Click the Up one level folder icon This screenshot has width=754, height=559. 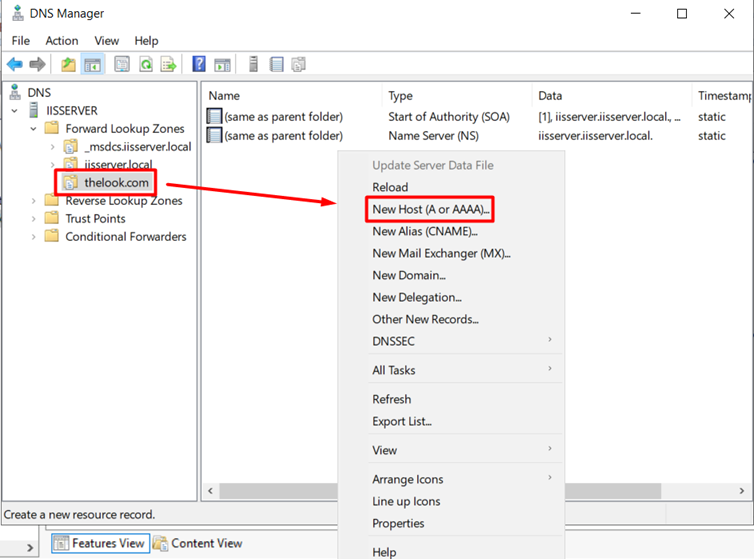(x=68, y=64)
